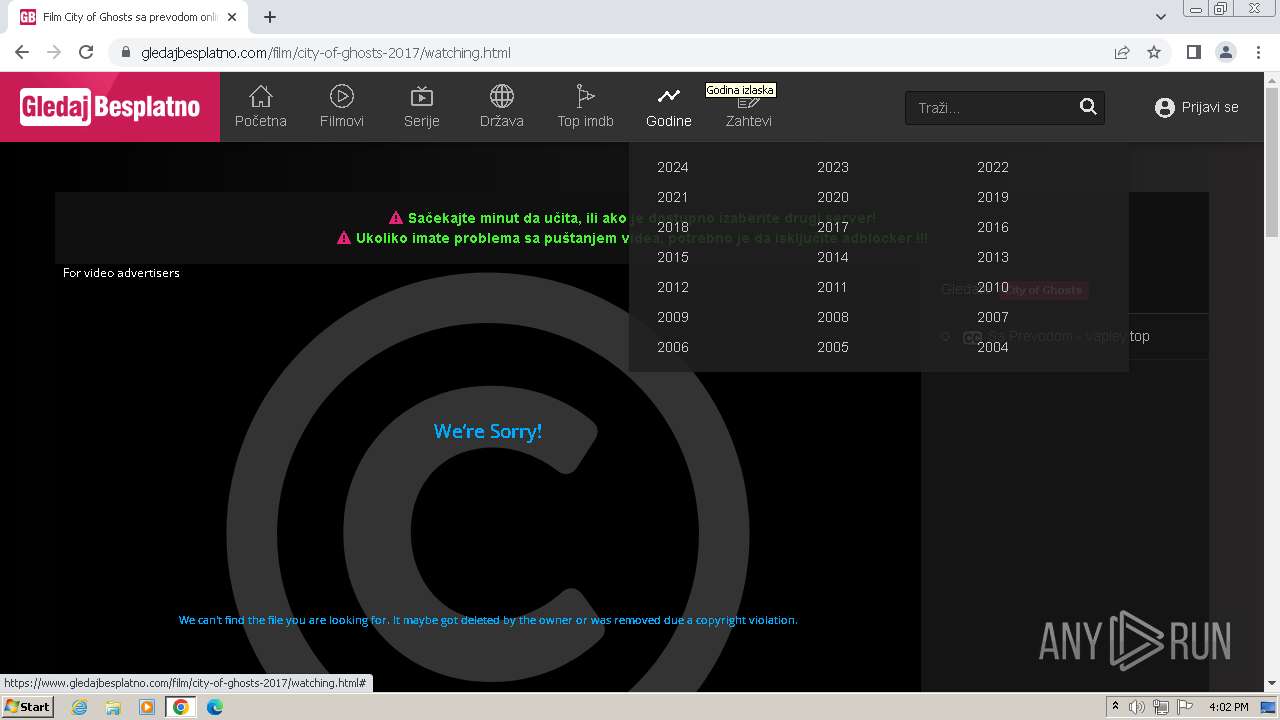
Task: Click the volume tray icon
Action: [1137, 707]
